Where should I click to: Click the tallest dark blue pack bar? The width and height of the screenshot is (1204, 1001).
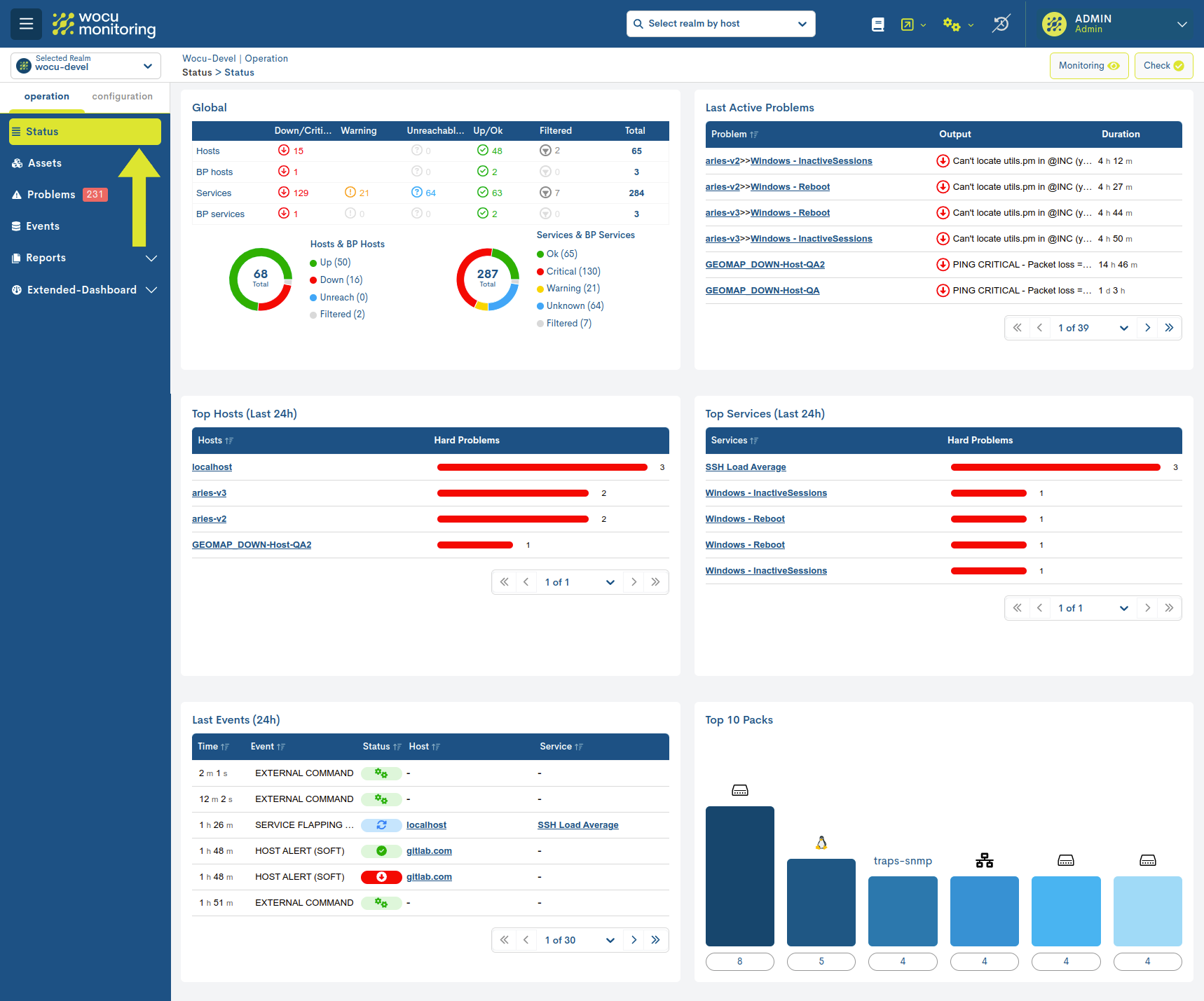(739, 876)
